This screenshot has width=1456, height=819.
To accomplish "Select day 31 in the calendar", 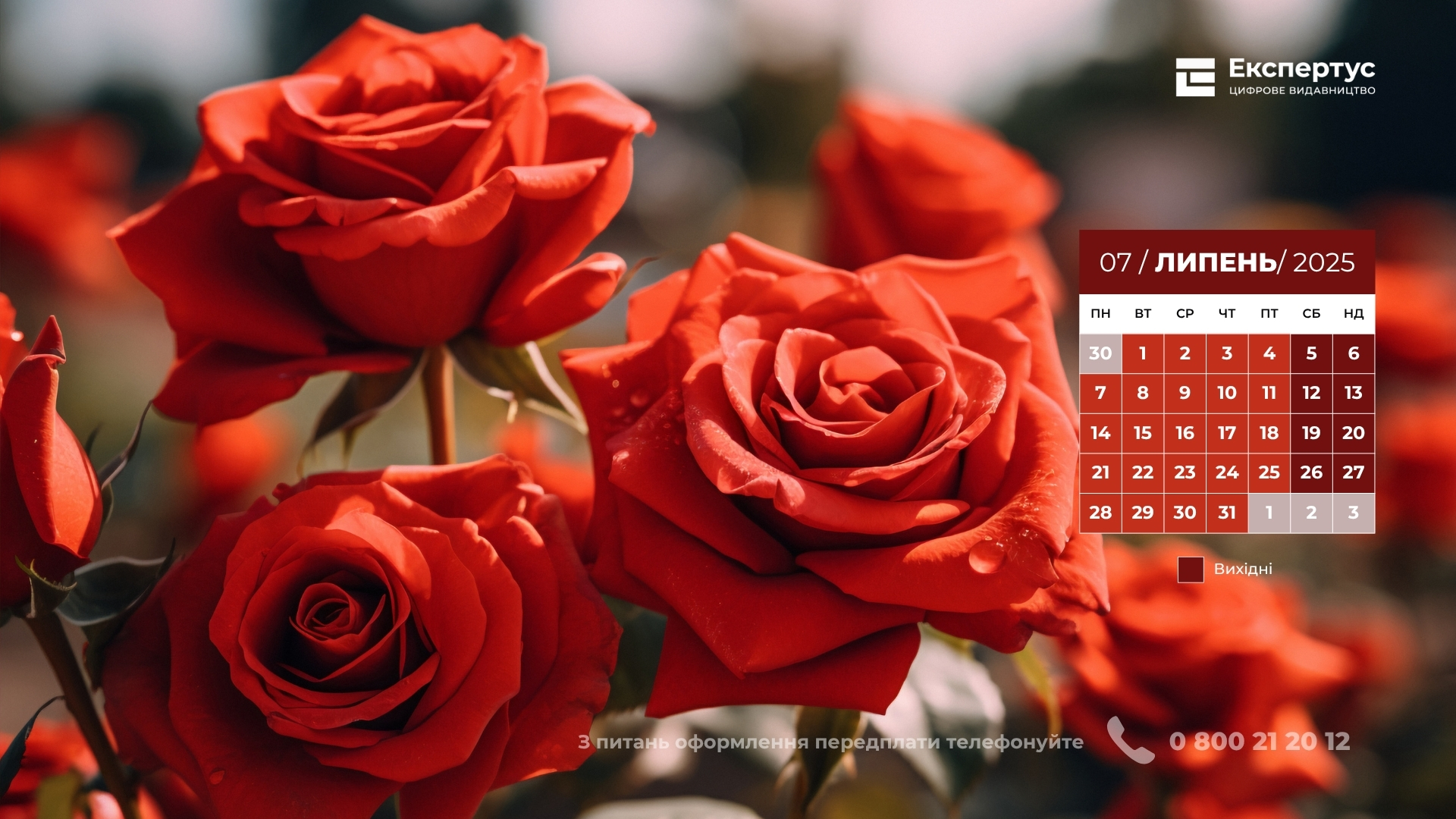I will coord(1227,513).
